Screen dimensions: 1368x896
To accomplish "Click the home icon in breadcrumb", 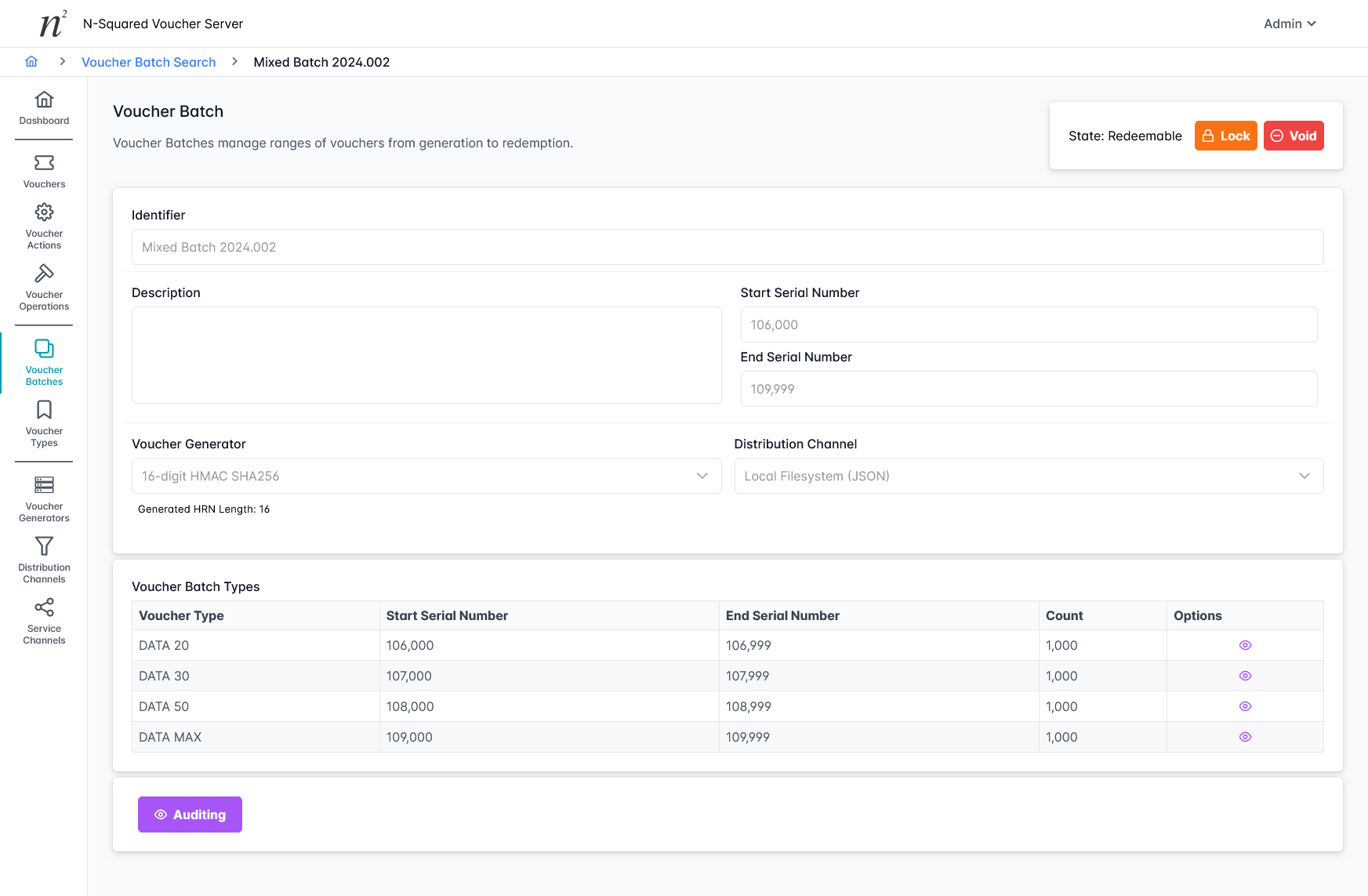I will [31, 62].
